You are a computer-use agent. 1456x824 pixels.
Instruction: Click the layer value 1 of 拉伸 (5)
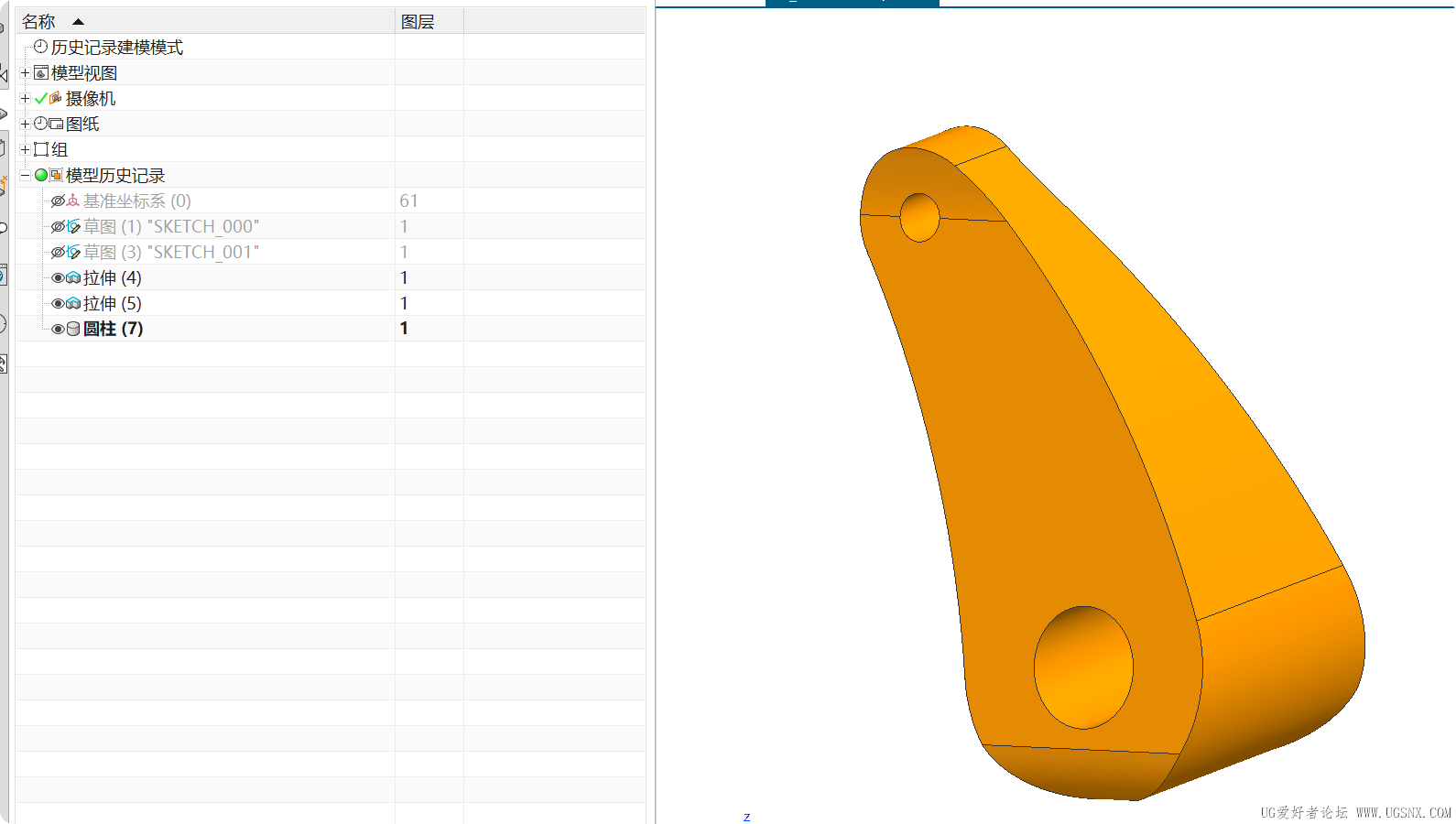(x=404, y=303)
